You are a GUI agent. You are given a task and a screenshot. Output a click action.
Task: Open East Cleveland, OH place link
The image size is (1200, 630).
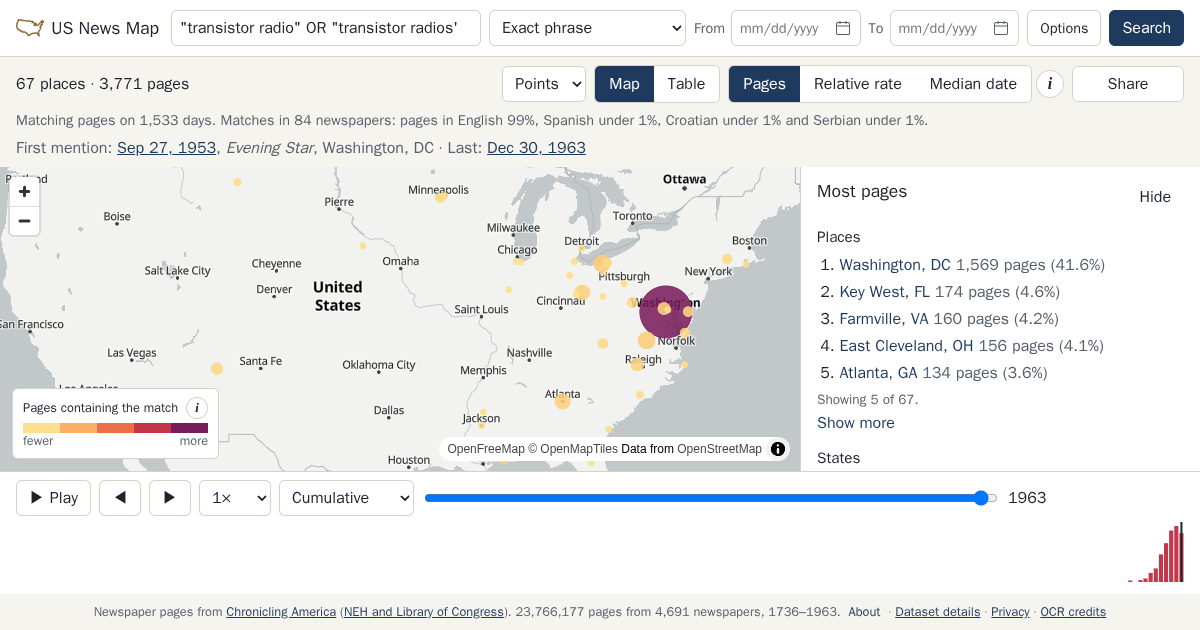(x=906, y=346)
